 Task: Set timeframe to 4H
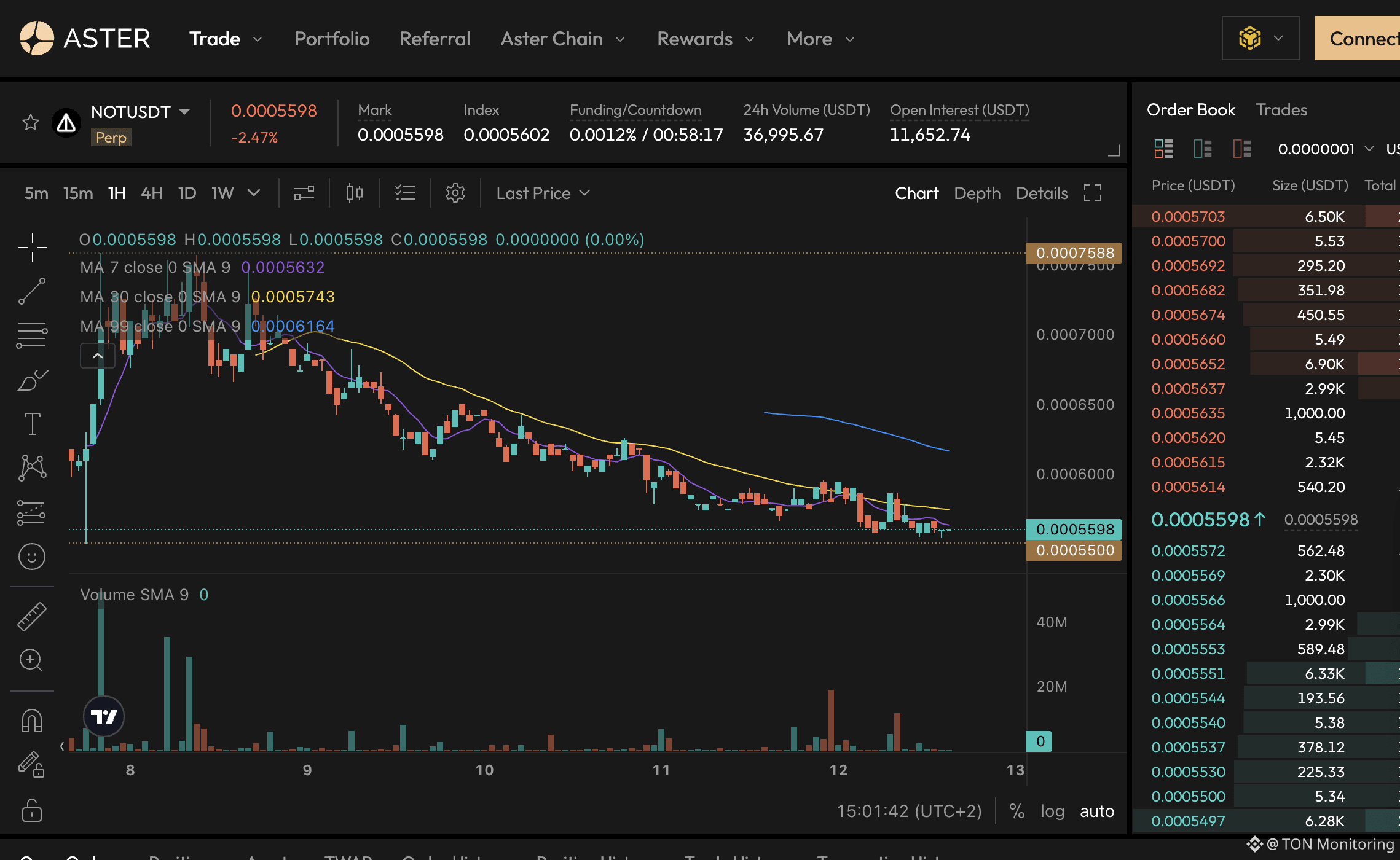[152, 193]
